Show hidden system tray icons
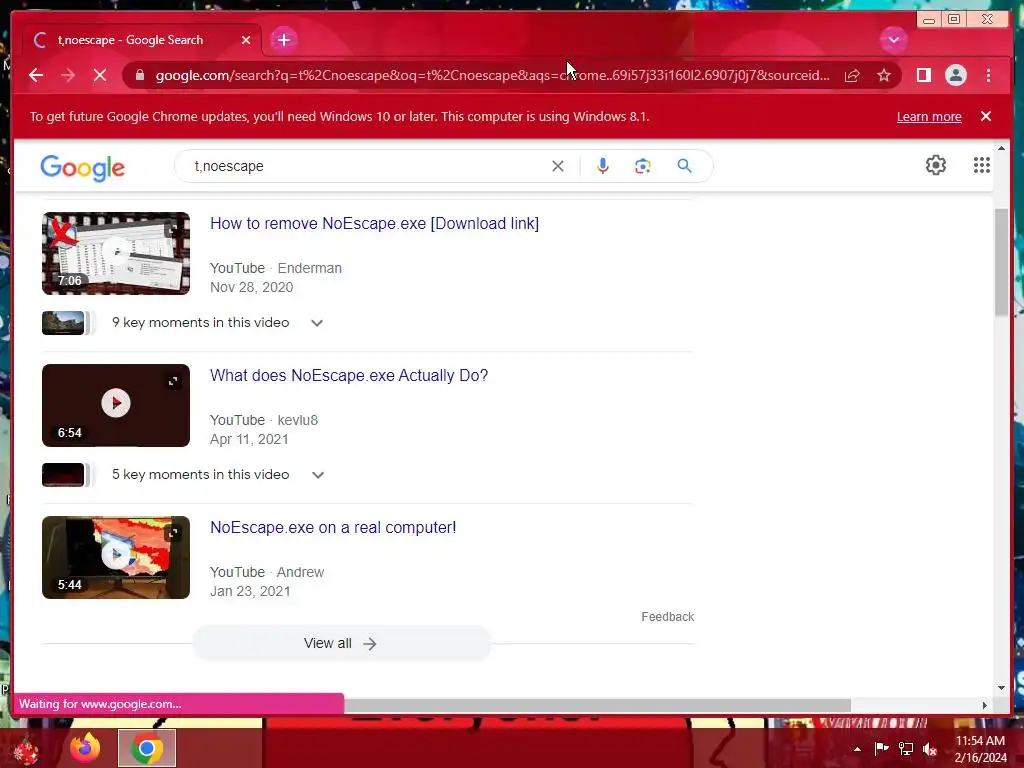Screen dimensions: 1024x768 pos(857,749)
